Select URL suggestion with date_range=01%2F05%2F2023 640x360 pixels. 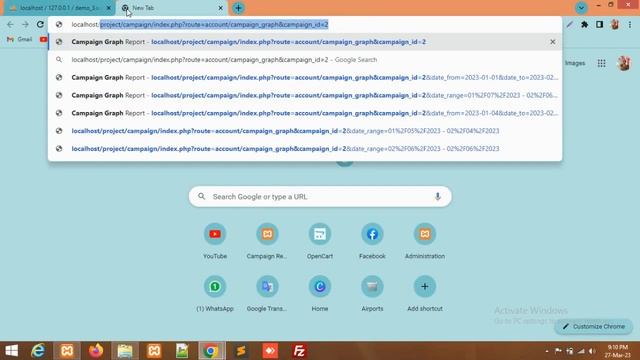tap(305, 131)
